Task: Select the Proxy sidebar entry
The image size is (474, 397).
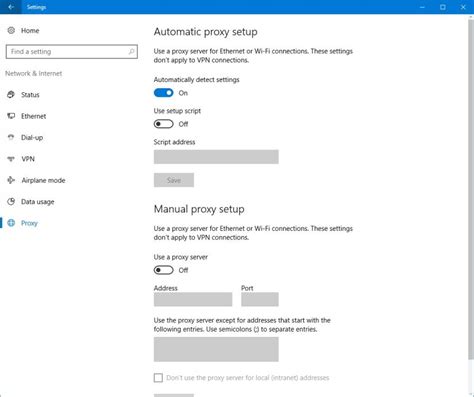Action: pos(29,223)
